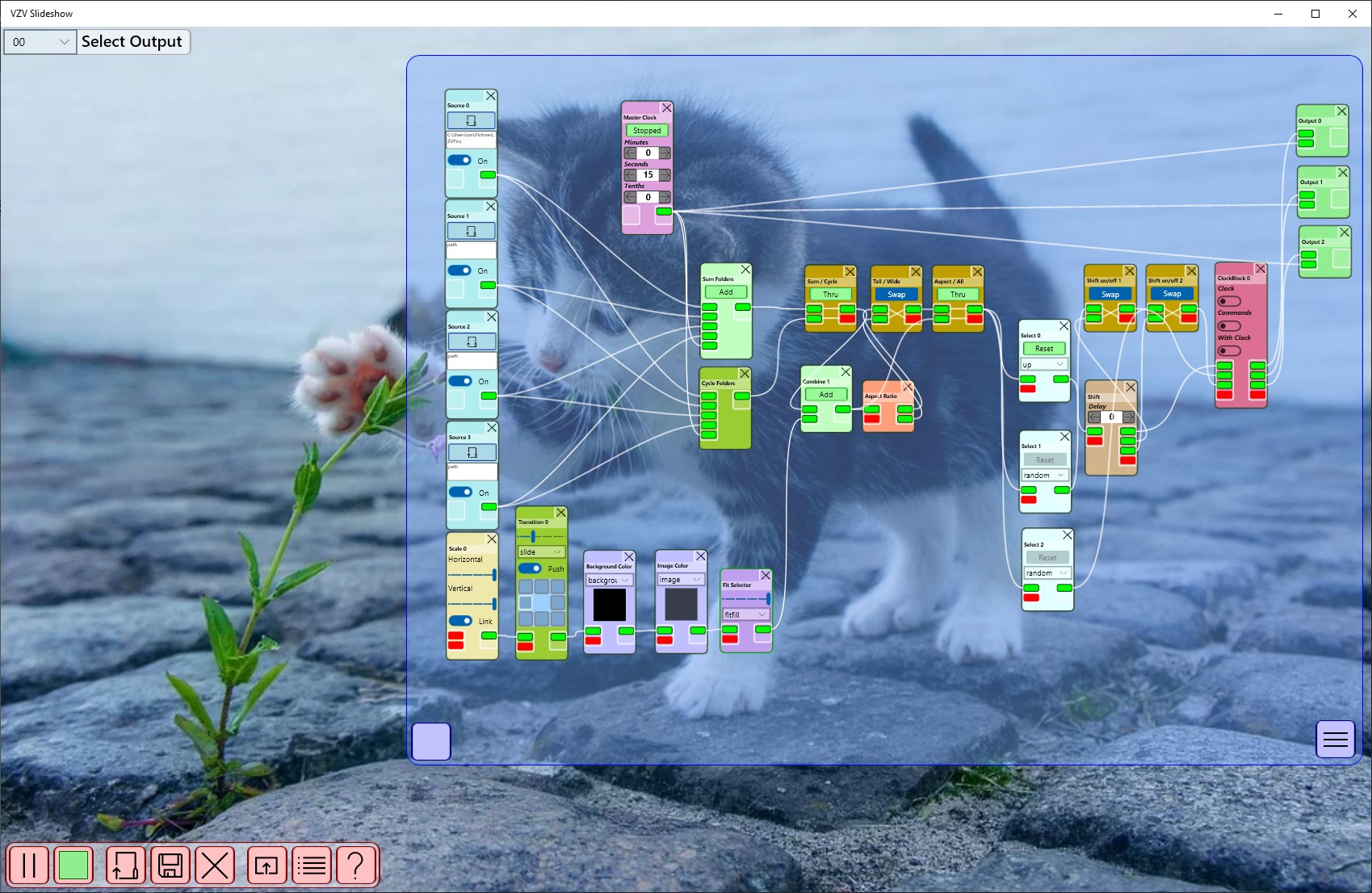1372x893 pixels.
Task: Toggle Source 1 On switch
Action: 459,270
